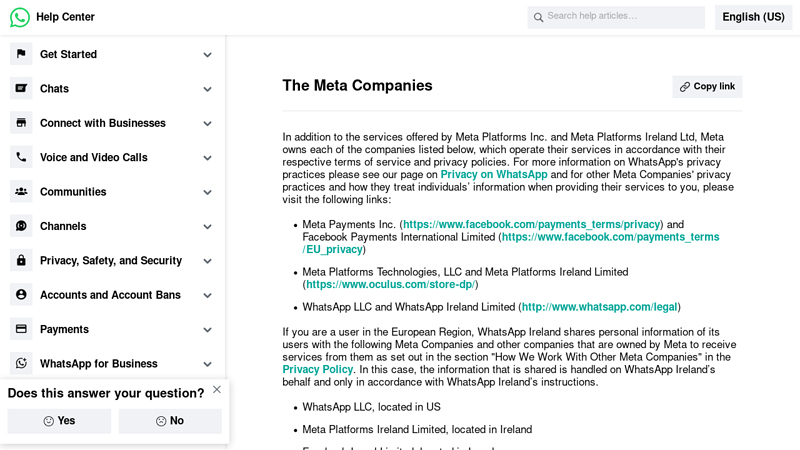This screenshot has width=800, height=450.
Task: Click the Privacy, Safety, and Security lock icon
Action: pyautogui.click(x=21, y=260)
